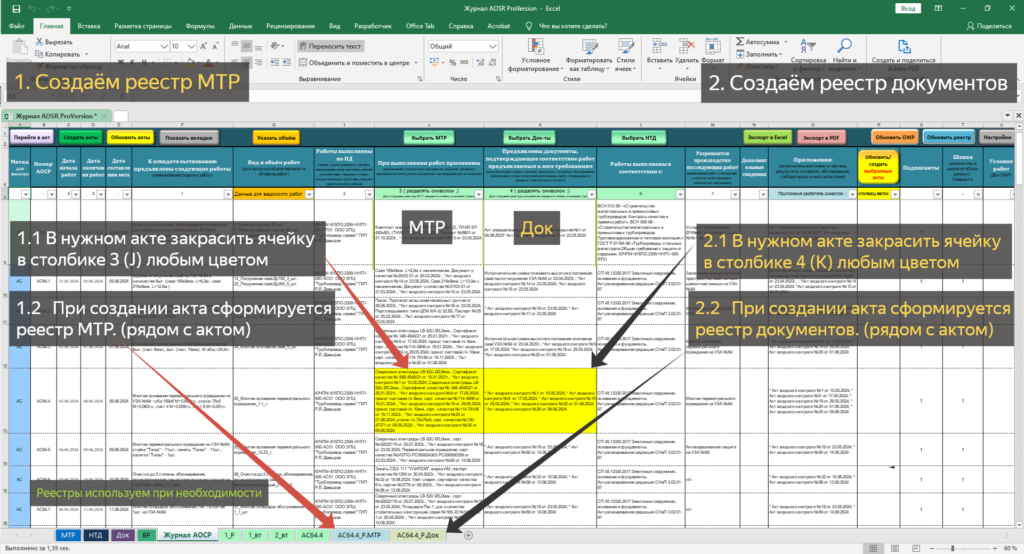
Task: Open Сортировка и фильтр menu
Action: coord(808,54)
